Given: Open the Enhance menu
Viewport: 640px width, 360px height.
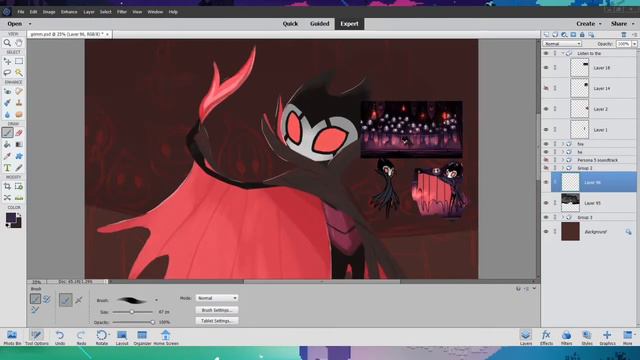Looking at the screenshot, I should pyautogui.click(x=69, y=12).
